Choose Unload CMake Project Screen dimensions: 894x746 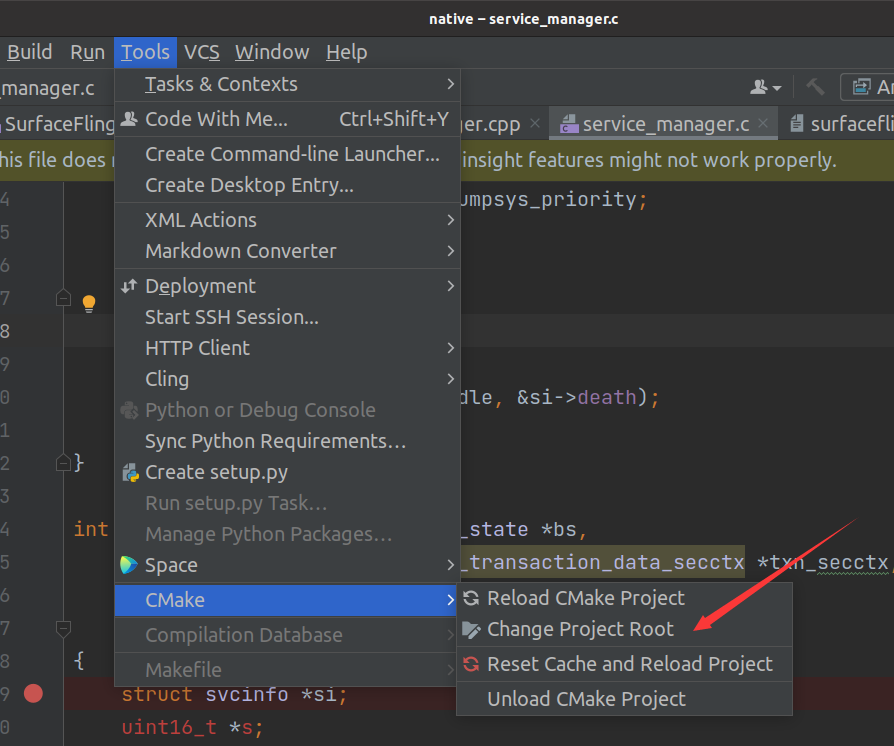586,699
